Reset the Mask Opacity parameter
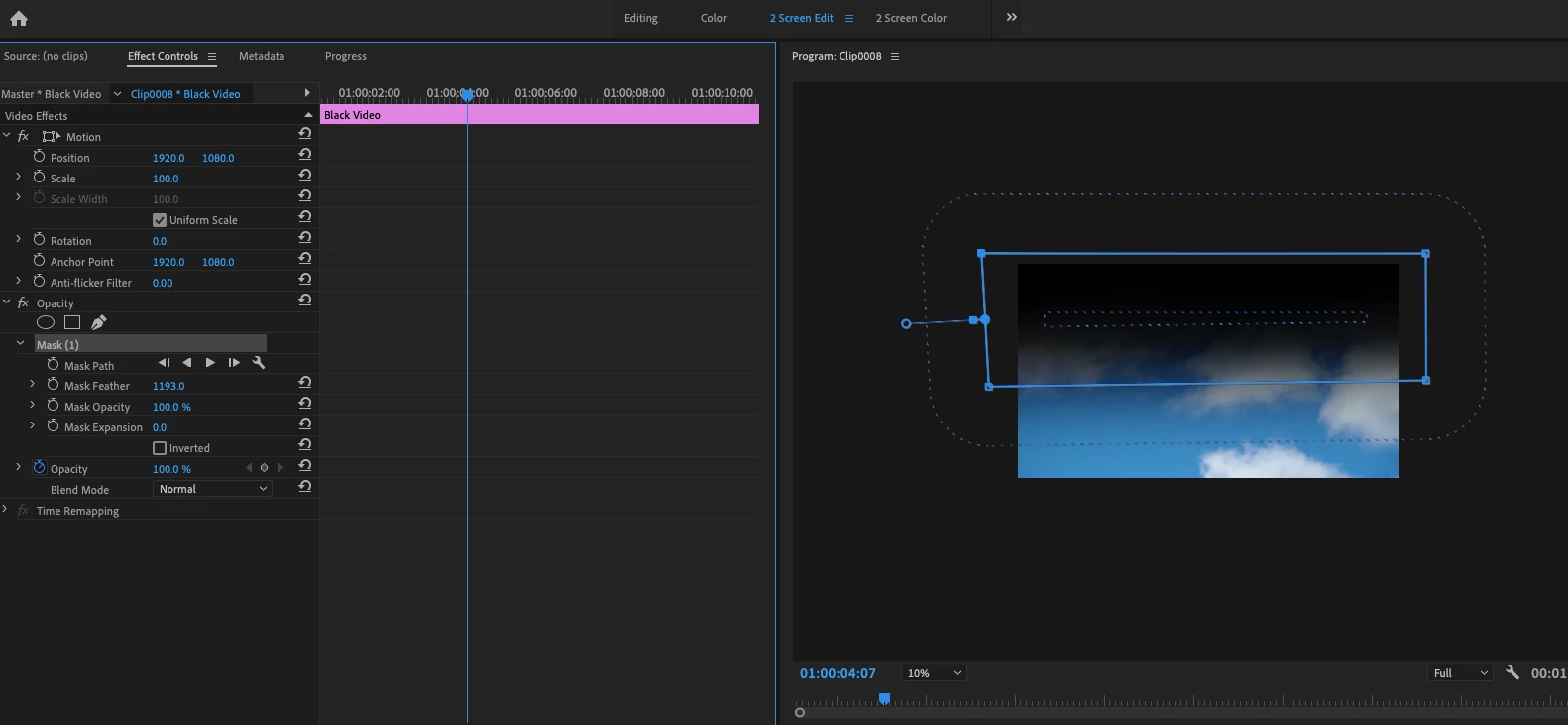Image resolution: width=1568 pixels, height=725 pixels. (x=305, y=404)
